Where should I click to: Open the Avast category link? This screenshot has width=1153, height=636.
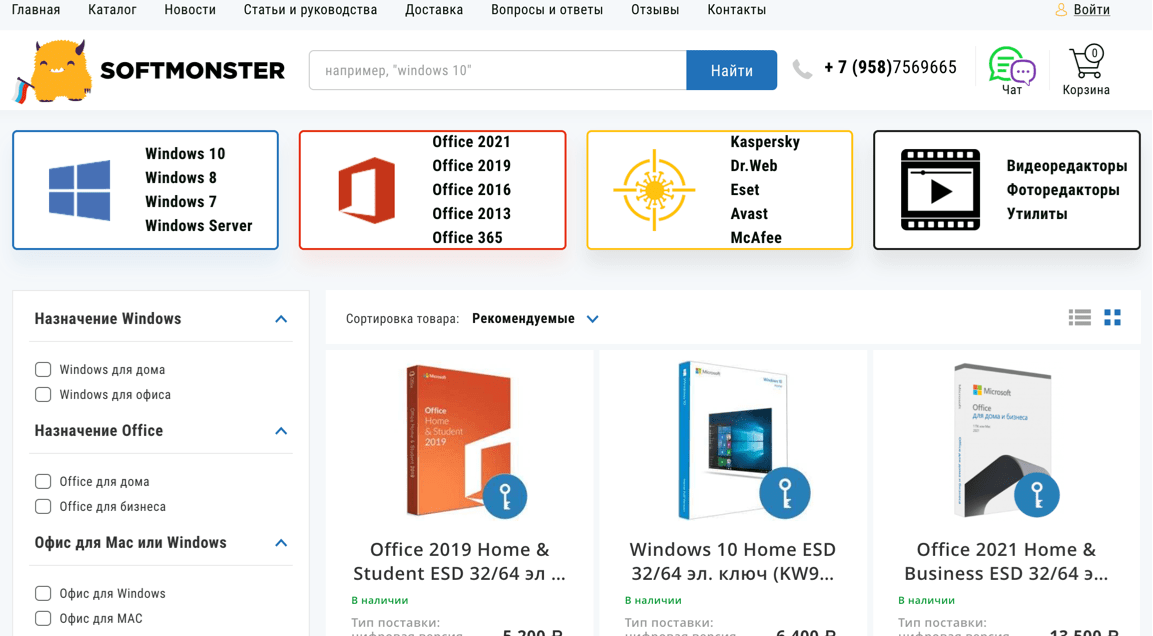pyautogui.click(x=749, y=213)
